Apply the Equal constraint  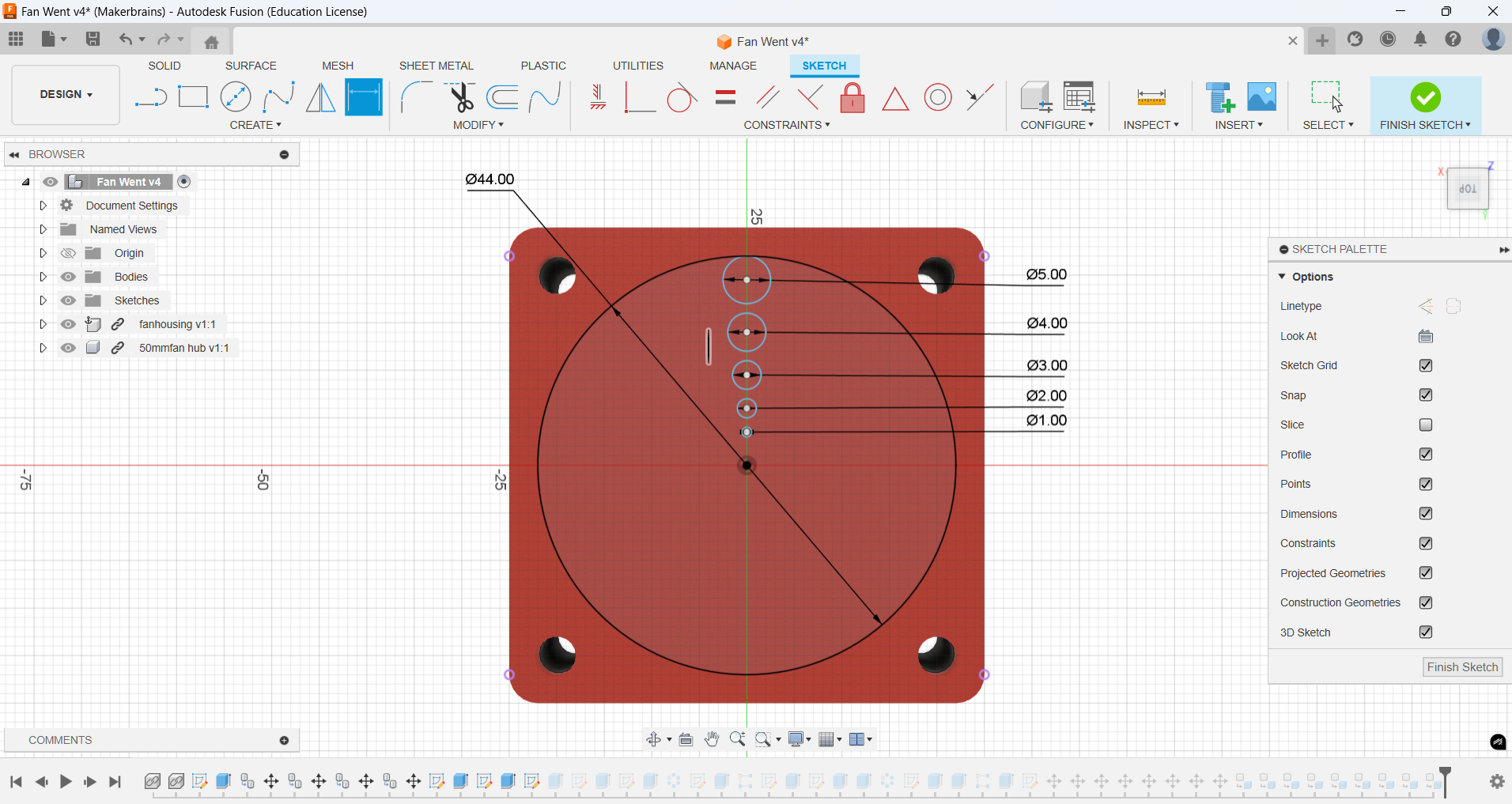tap(725, 98)
